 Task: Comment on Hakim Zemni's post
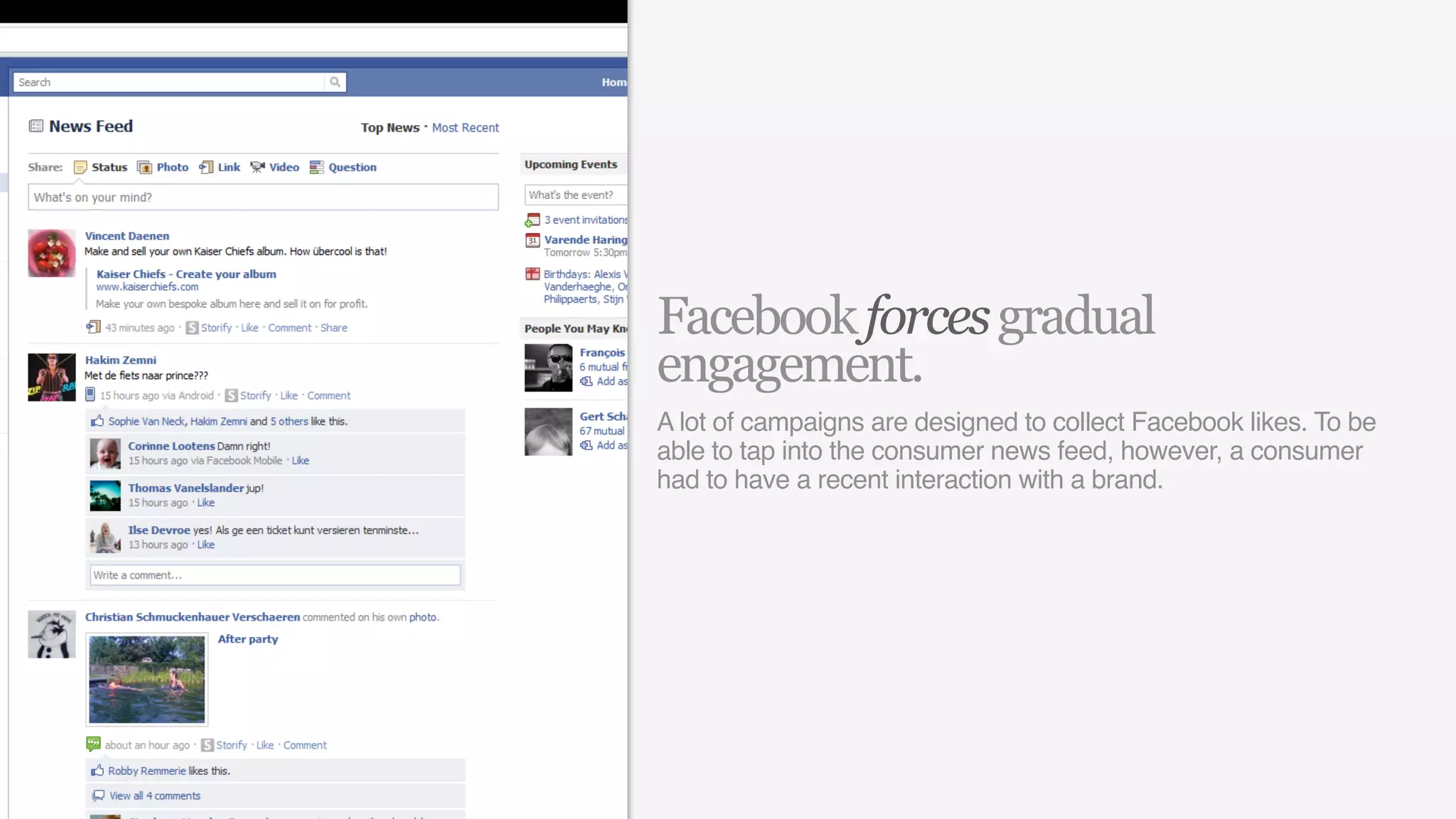328,395
